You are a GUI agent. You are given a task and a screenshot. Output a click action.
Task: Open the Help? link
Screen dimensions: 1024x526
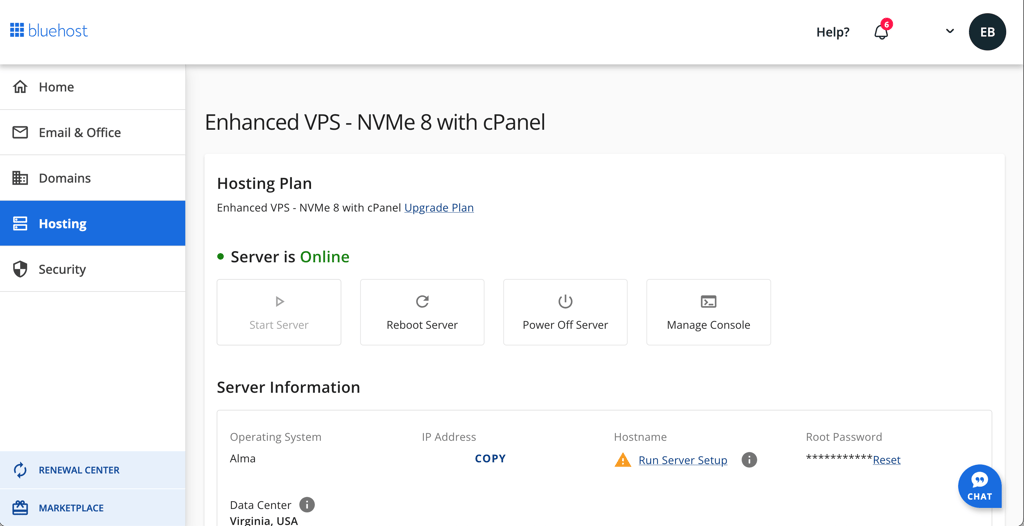[833, 32]
